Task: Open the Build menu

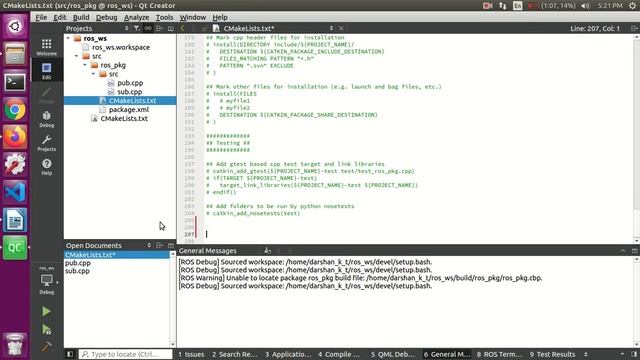Action: click(81, 17)
